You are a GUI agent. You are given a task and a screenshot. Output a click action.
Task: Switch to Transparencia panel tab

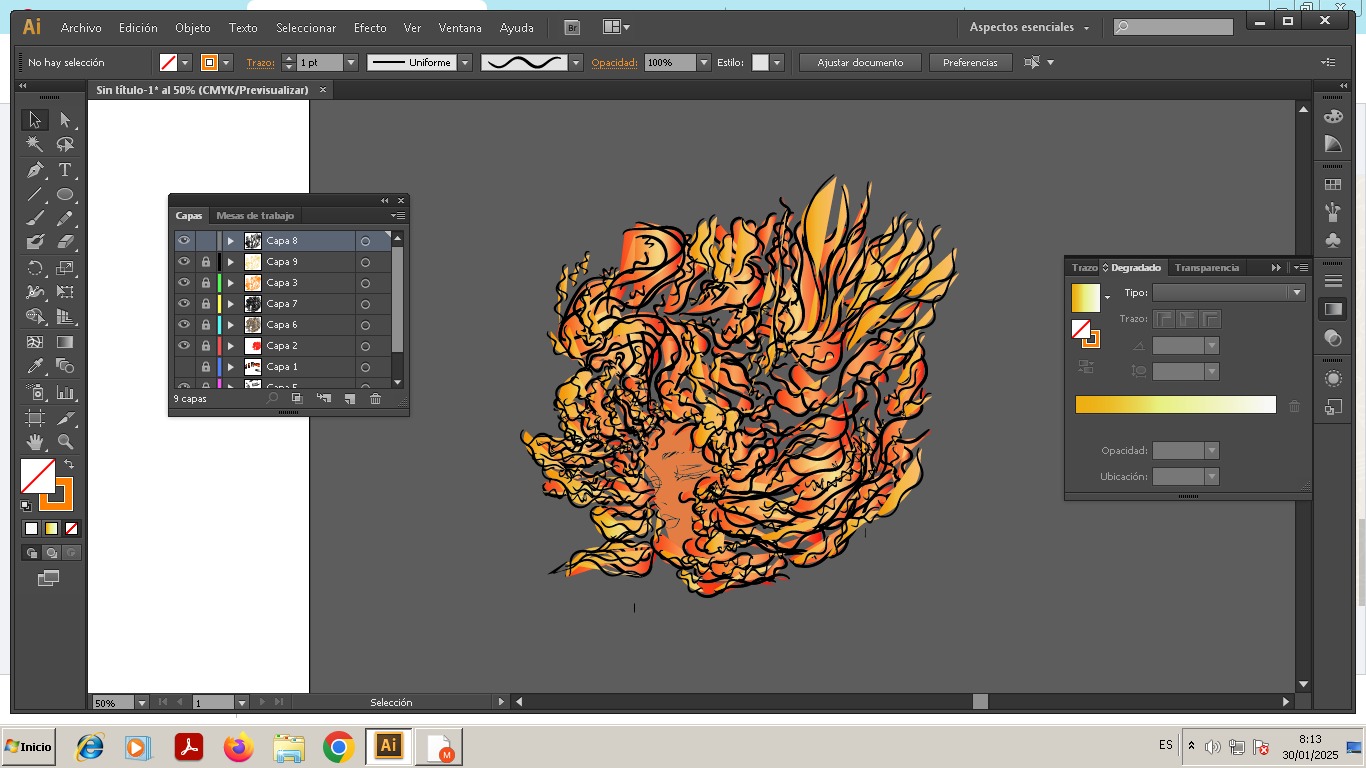1207,268
